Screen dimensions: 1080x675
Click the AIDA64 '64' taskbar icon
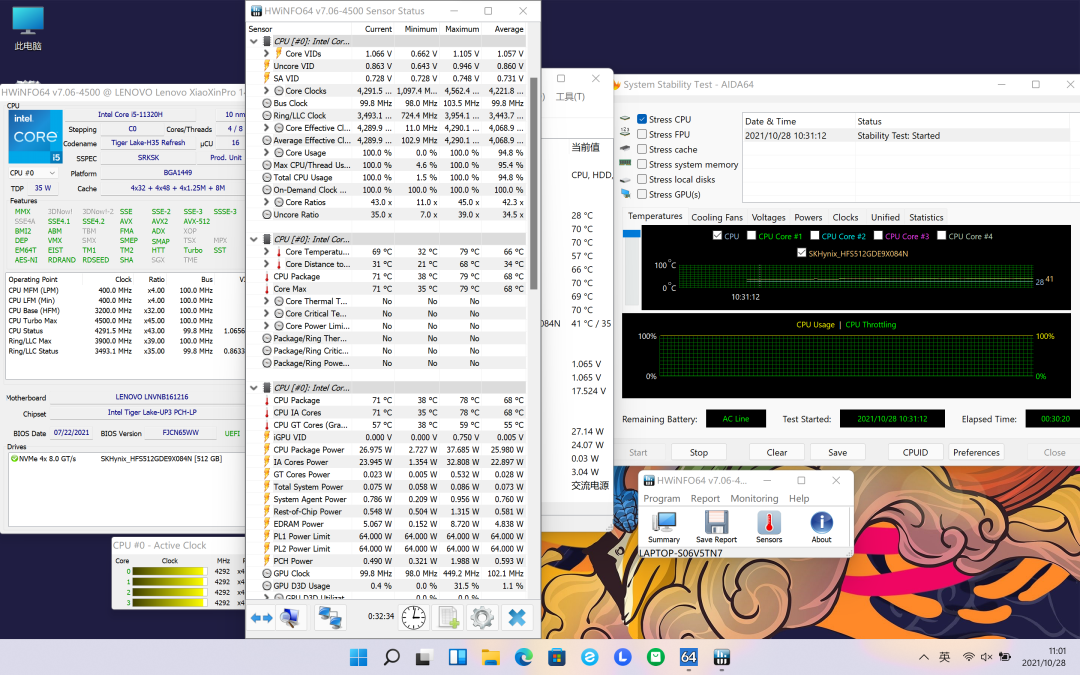[x=689, y=657]
